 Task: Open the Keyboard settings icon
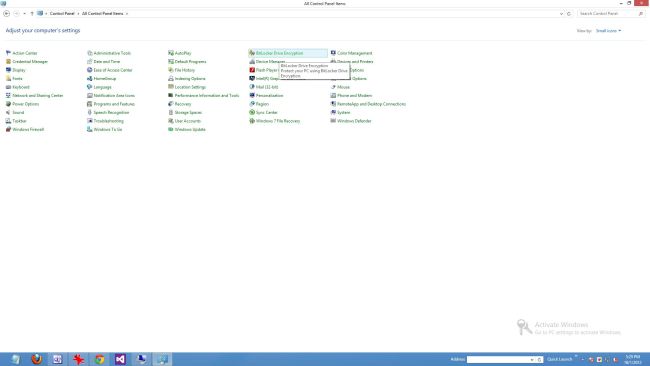pos(8,87)
